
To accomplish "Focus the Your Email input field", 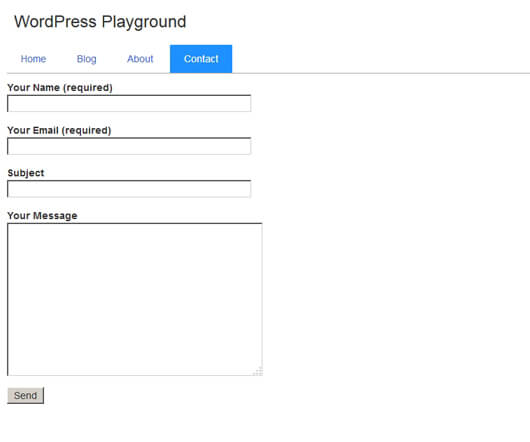I will pos(129,146).
